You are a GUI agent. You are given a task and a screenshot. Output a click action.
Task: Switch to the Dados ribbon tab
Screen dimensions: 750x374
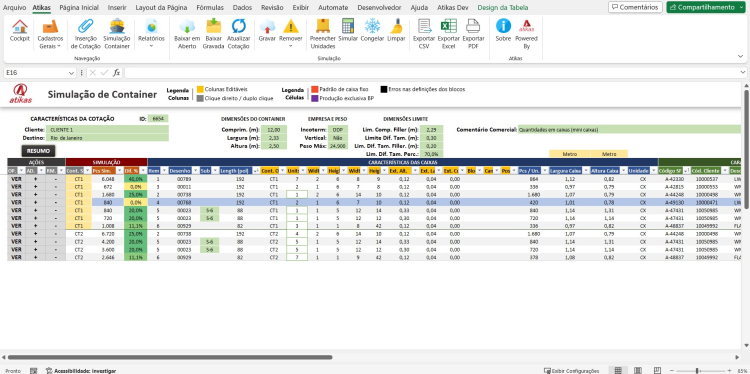pyautogui.click(x=243, y=8)
